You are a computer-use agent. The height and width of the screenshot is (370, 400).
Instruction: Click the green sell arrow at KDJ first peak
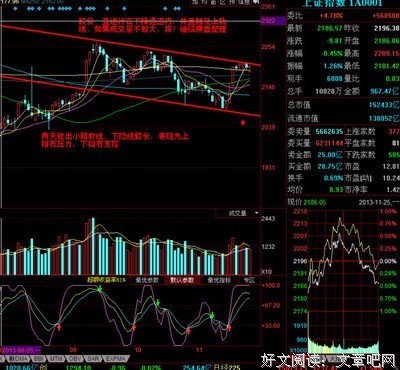pyautogui.click(x=100, y=288)
